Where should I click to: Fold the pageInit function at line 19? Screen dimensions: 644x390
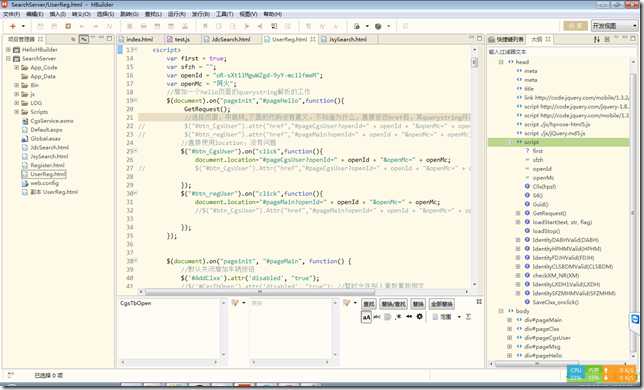pyautogui.click(x=136, y=101)
